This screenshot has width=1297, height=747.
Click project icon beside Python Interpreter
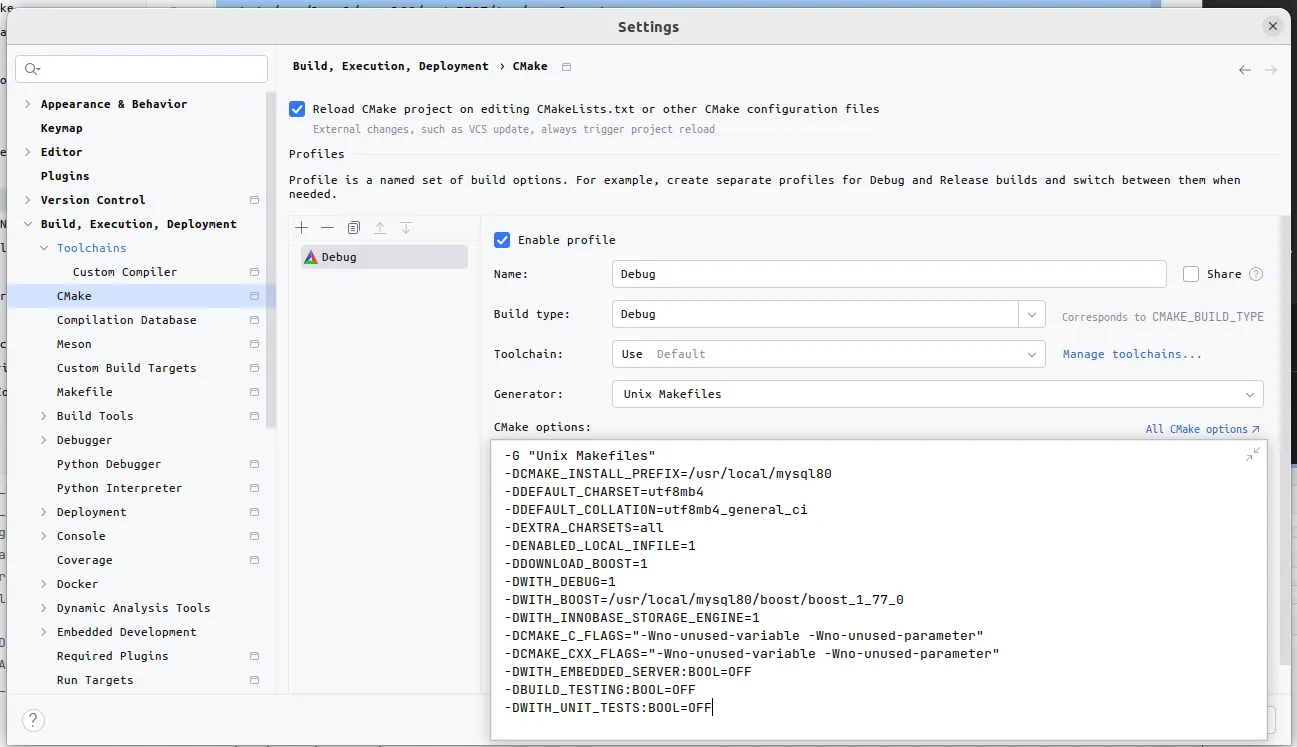point(254,488)
